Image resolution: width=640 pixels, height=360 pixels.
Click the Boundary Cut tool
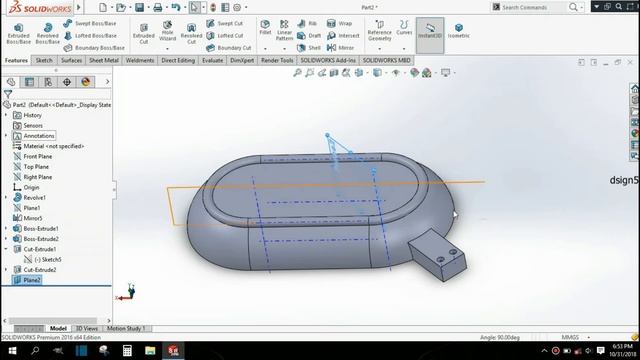229,48
